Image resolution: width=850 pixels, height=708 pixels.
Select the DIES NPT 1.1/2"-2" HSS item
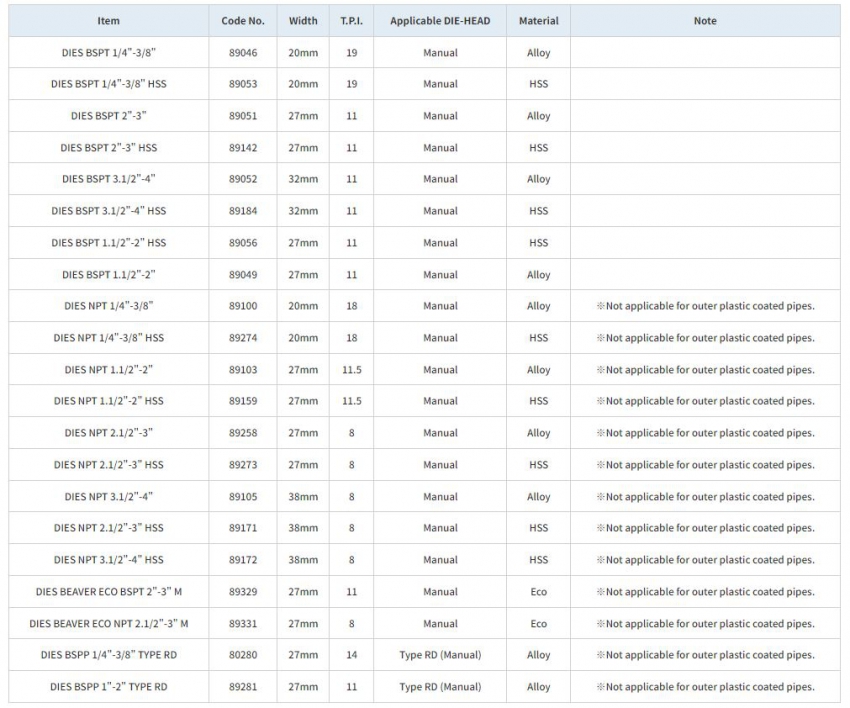coord(109,401)
